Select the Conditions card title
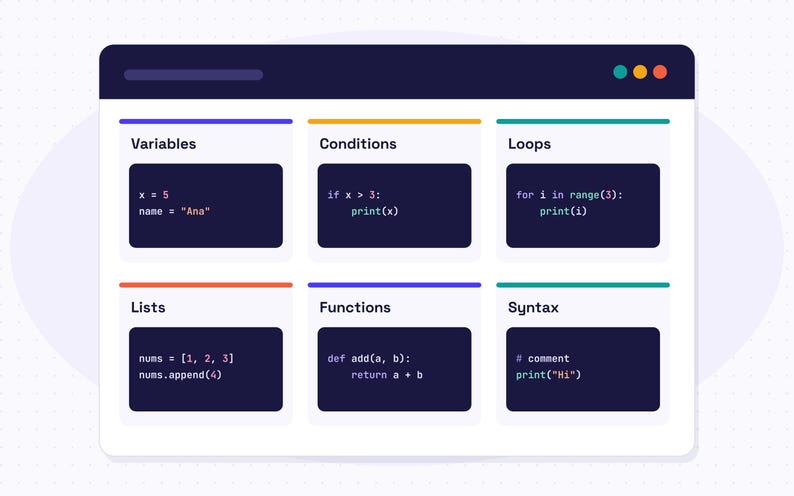The width and height of the screenshot is (794, 496). [x=358, y=144]
